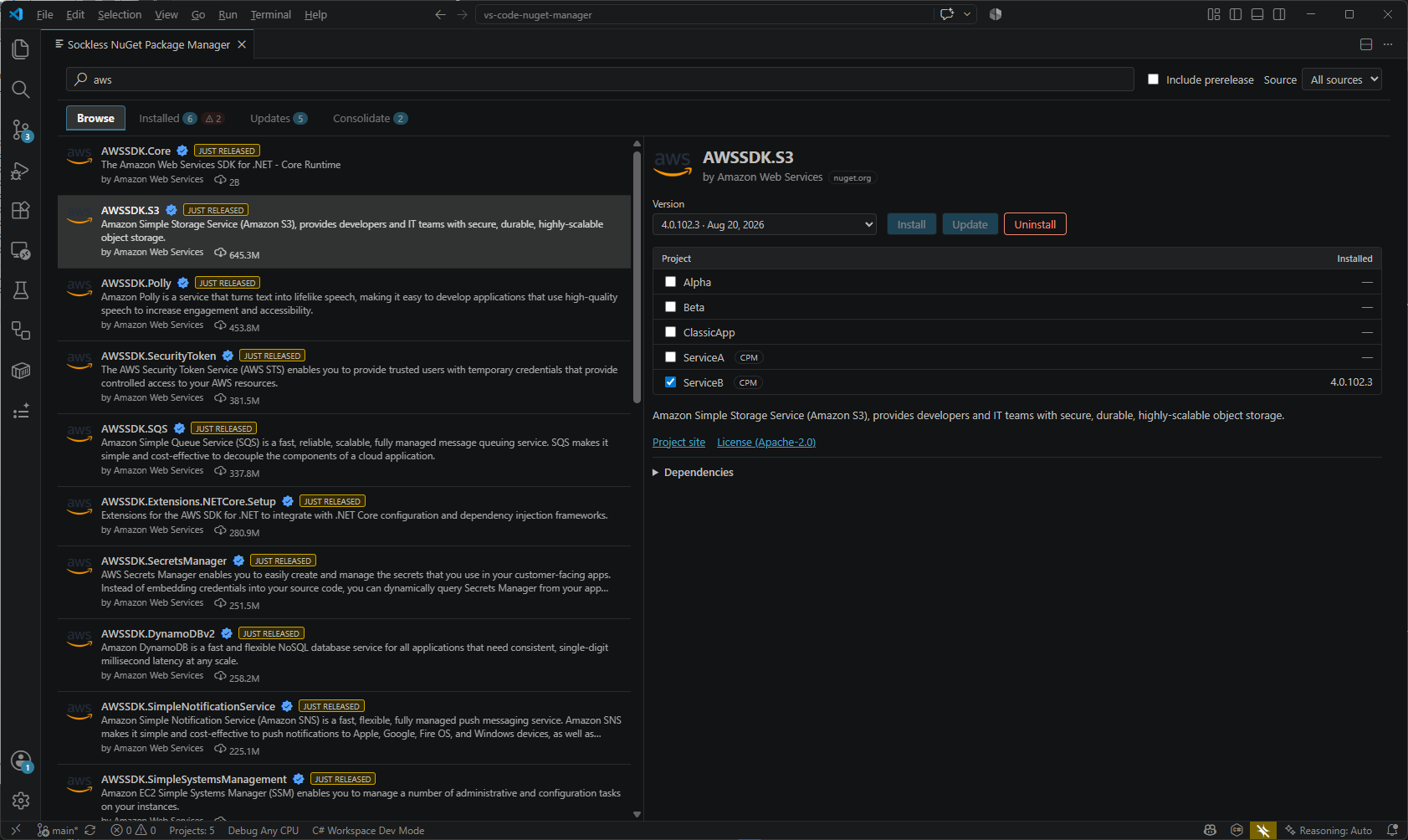Select the Browse tab
The width and height of the screenshot is (1408, 840).
point(95,118)
